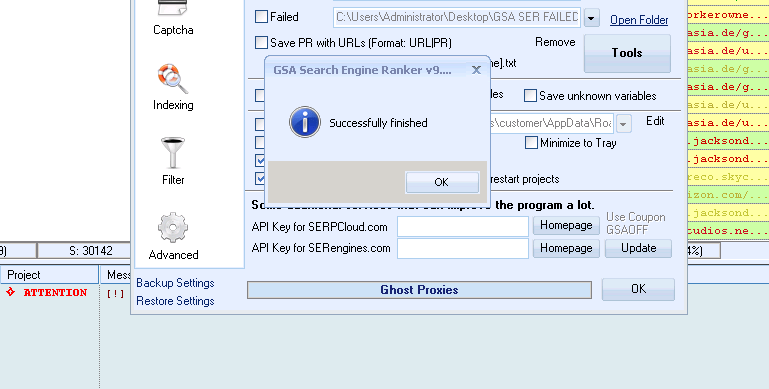This screenshot has height=389, width=769.
Task: Click Edit next to the path dropdown
Action: point(655,121)
